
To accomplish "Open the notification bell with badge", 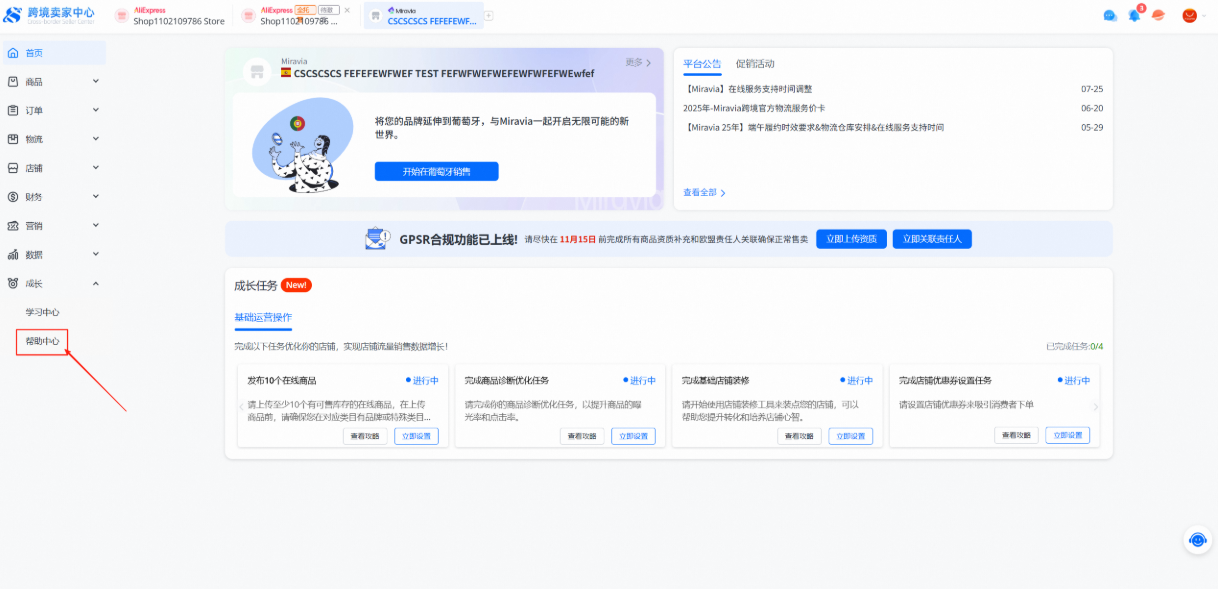I will pyautogui.click(x=1134, y=15).
